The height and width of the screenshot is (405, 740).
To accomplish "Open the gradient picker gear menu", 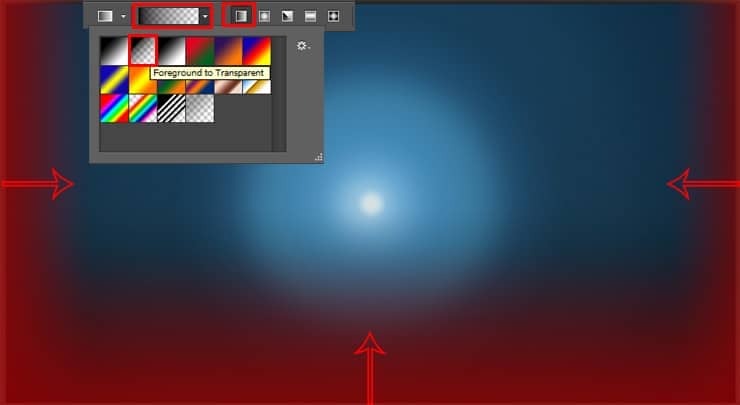I will tap(303, 46).
